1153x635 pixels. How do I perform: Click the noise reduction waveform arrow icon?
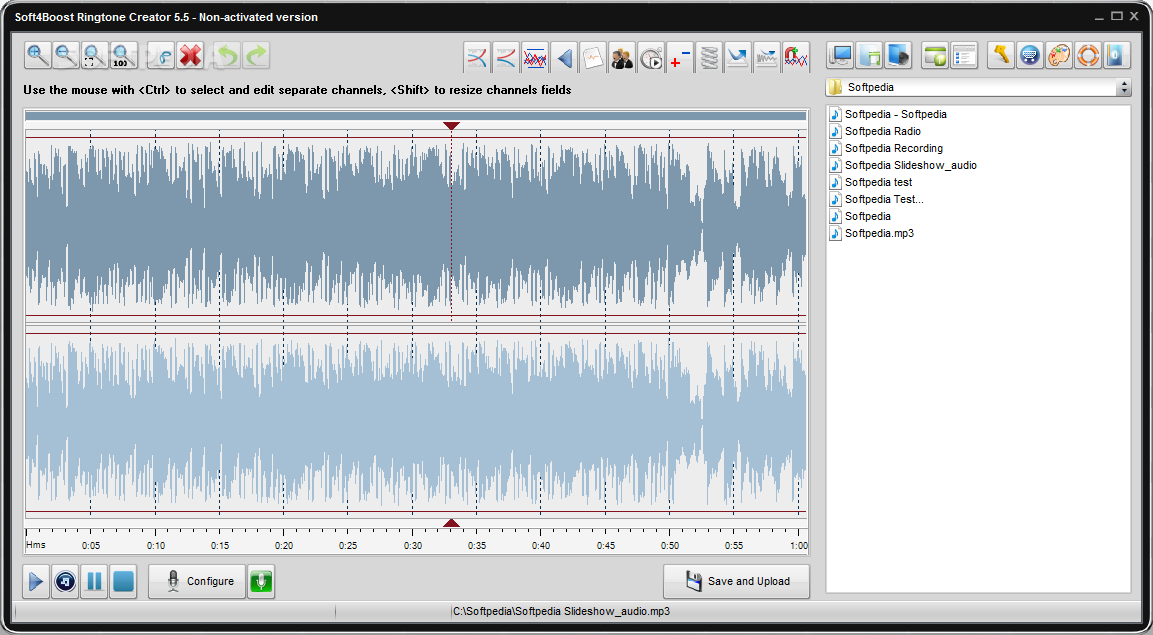tap(767, 57)
